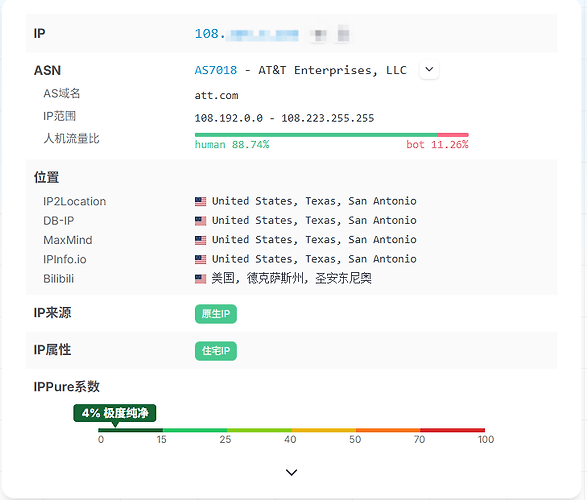The height and width of the screenshot is (500, 587).
Task: Click US flag icon in DB-IP row
Action: [x=200, y=221]
